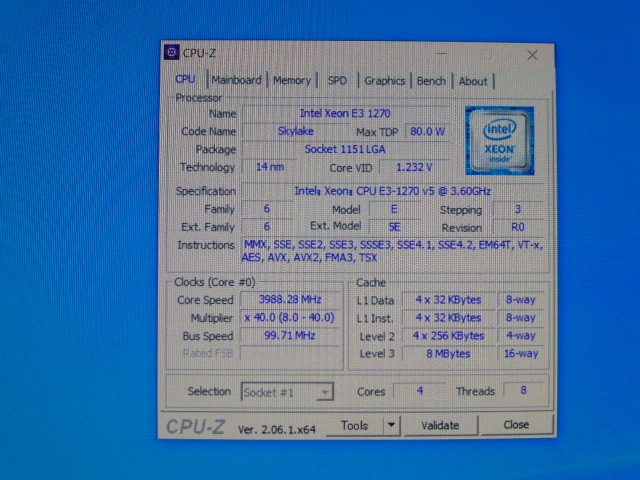Click the empty Rated FSB field
The width and height of the screenshot is (640, 480).
coord(290,353)
